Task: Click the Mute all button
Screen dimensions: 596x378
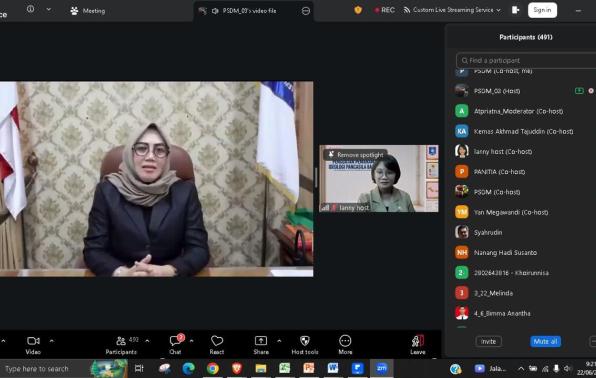Action: pyautogui.click(x=545, y=341)
